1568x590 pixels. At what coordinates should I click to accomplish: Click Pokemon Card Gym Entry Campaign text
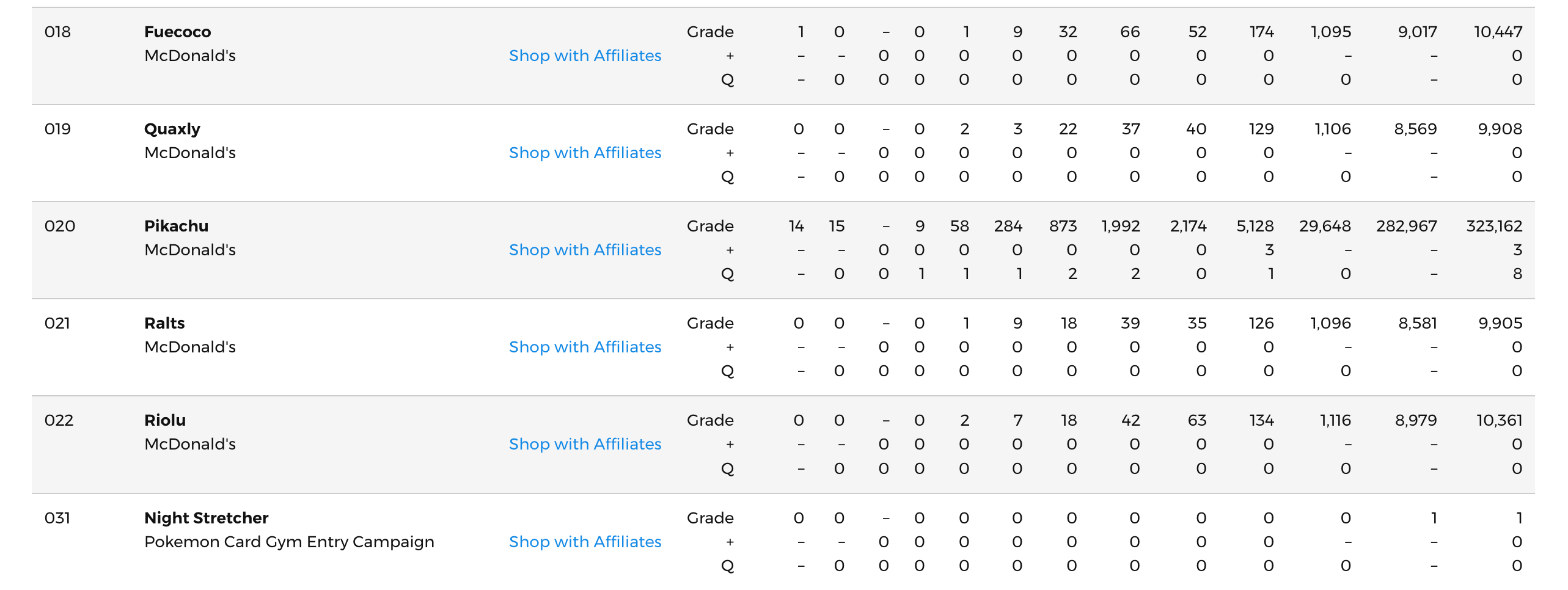pyautogui.click(x=289, y=542)
